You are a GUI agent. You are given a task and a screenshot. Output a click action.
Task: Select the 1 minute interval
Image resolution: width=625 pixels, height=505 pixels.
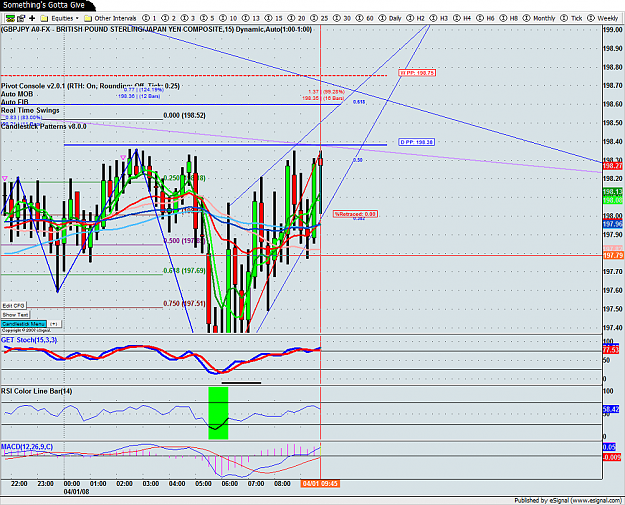(x=149, y=18)
